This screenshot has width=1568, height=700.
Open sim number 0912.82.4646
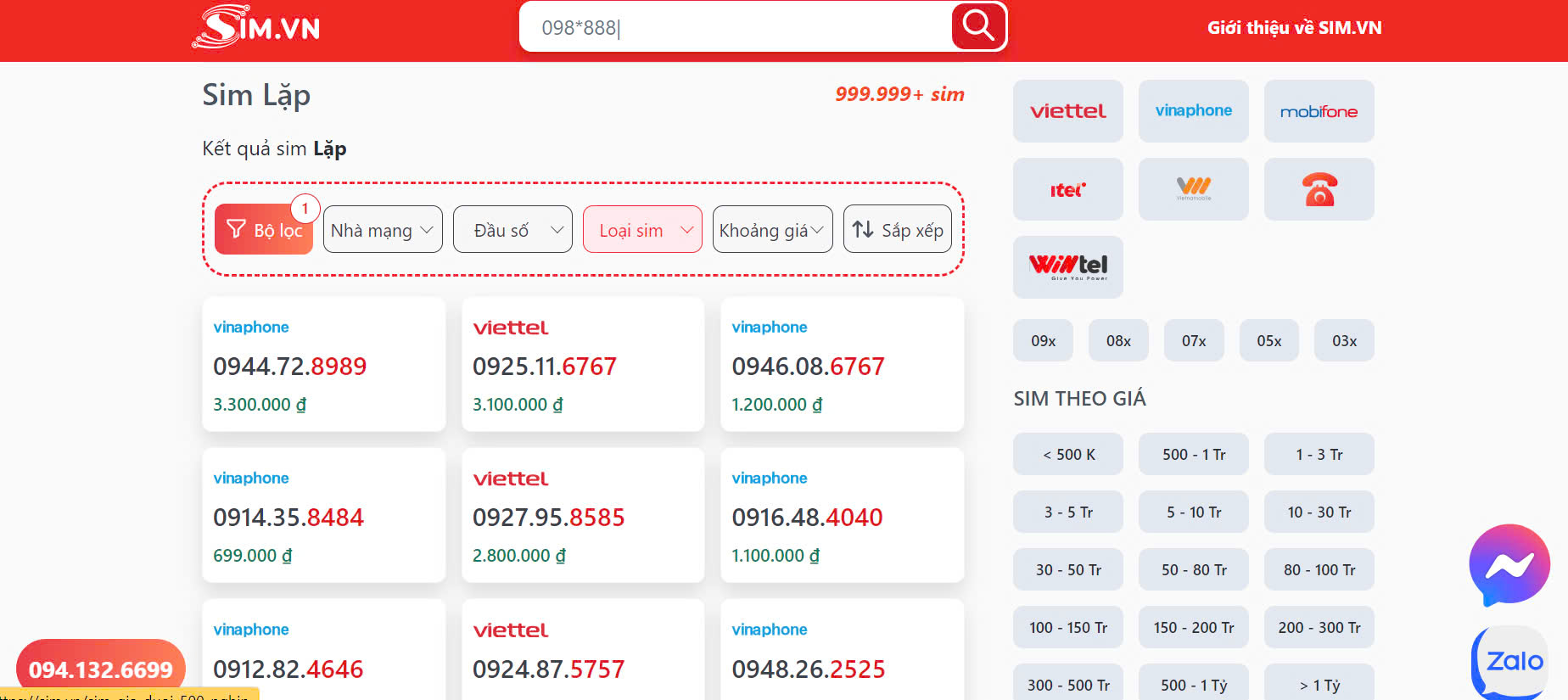click(288, 669)
